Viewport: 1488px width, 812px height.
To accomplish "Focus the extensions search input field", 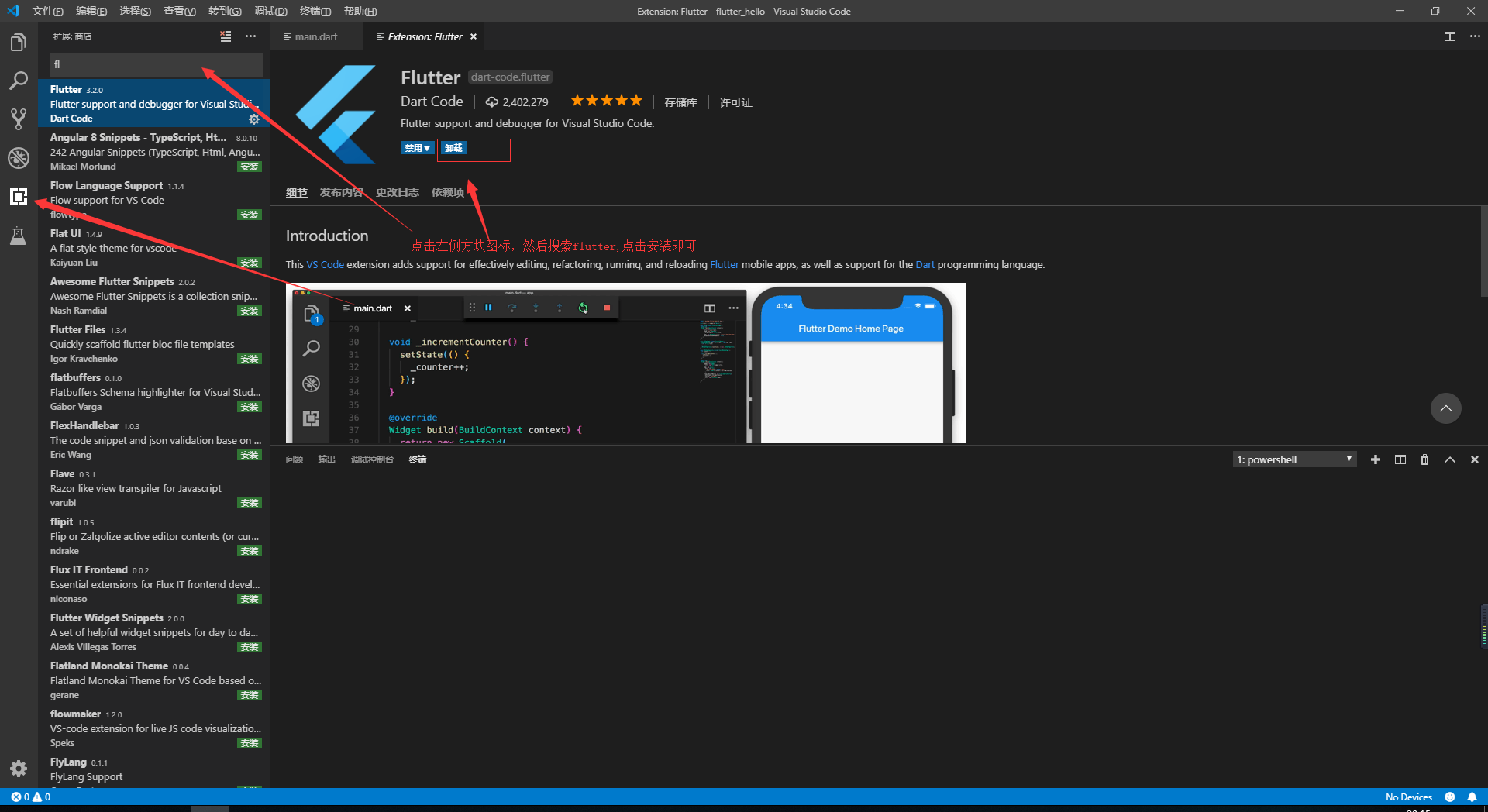I will [157, 64].
